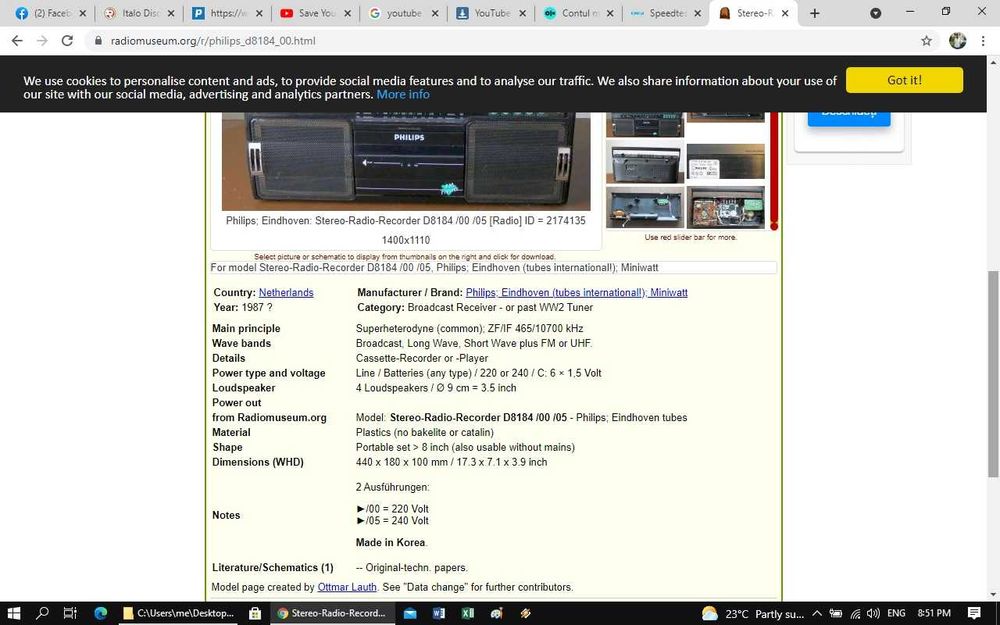The image size is (1000, 625).
Task: Click the Chrome Stereo-Radio-Record taskbar button
Action: tap(332, 614)
